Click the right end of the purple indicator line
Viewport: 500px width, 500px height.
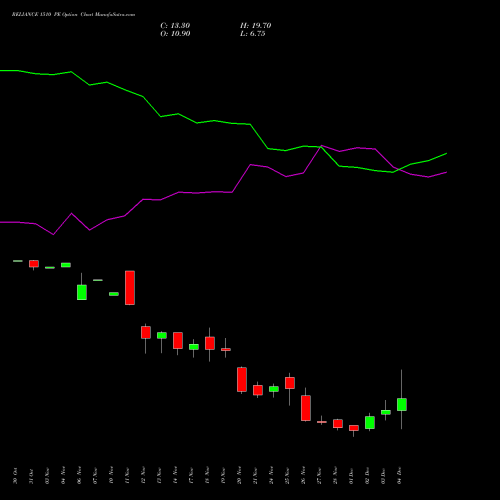[446, 172]
